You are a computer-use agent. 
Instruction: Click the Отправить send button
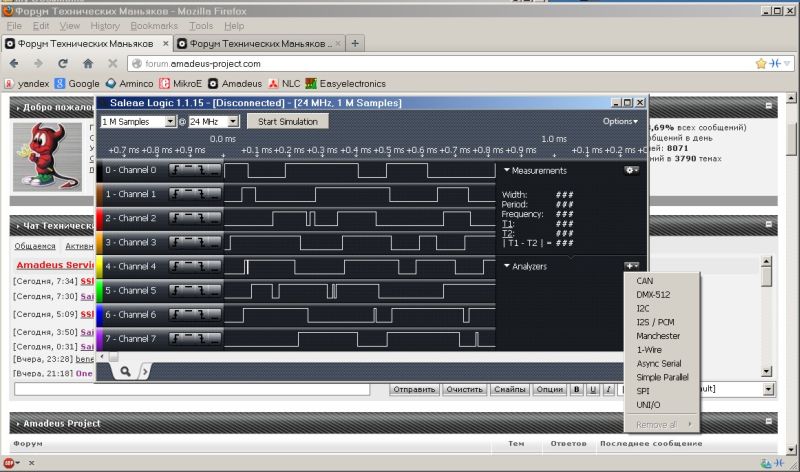[413, 389]
